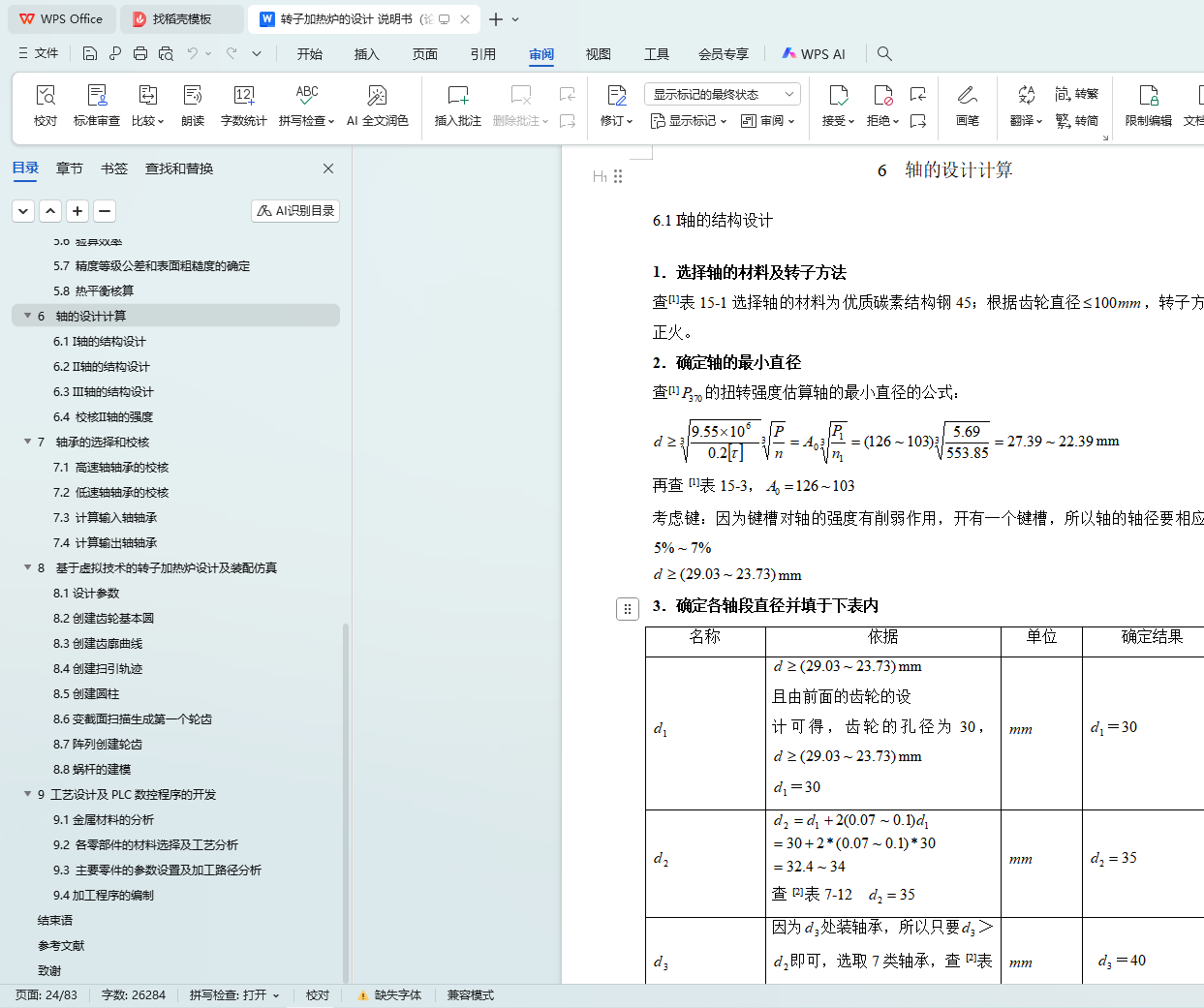Switch to 章节 navigation tab
1204x1008 pixels.
(x=70, y=168)
